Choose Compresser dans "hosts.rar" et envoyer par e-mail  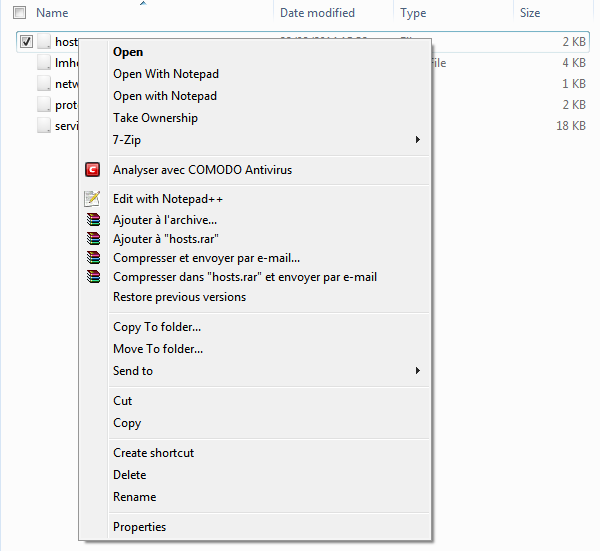[245, 277]
